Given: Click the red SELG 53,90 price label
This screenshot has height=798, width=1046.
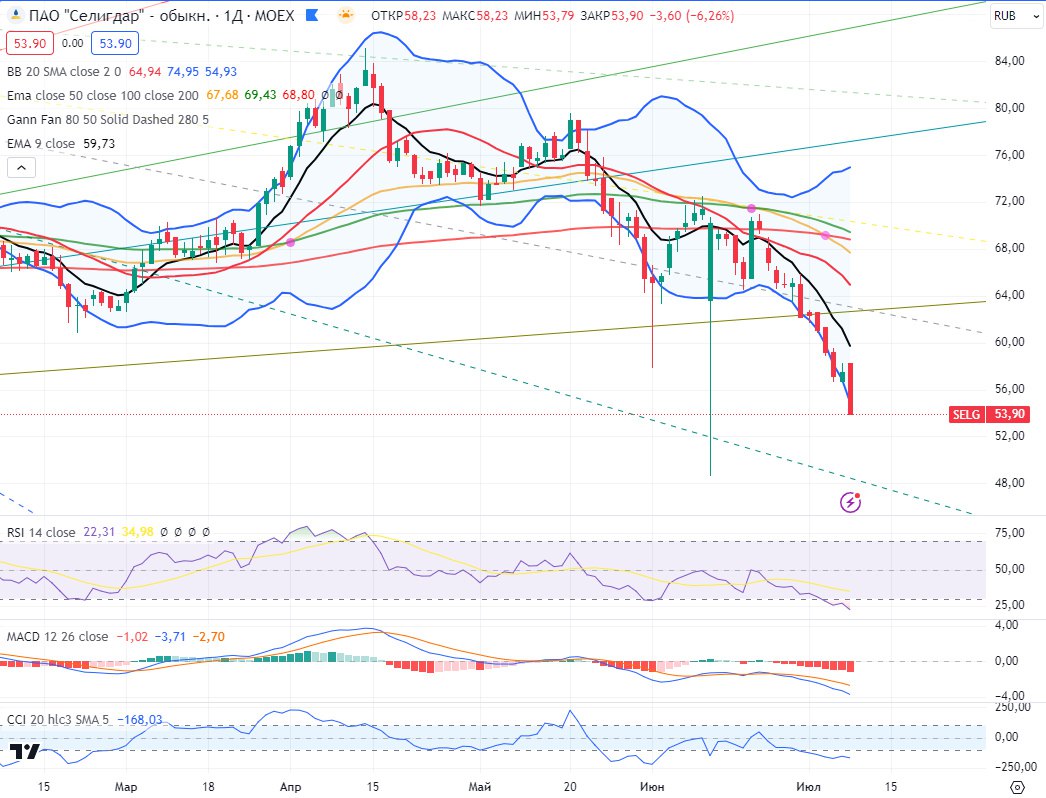Looking at the screenshot, I should click(990, 414).
